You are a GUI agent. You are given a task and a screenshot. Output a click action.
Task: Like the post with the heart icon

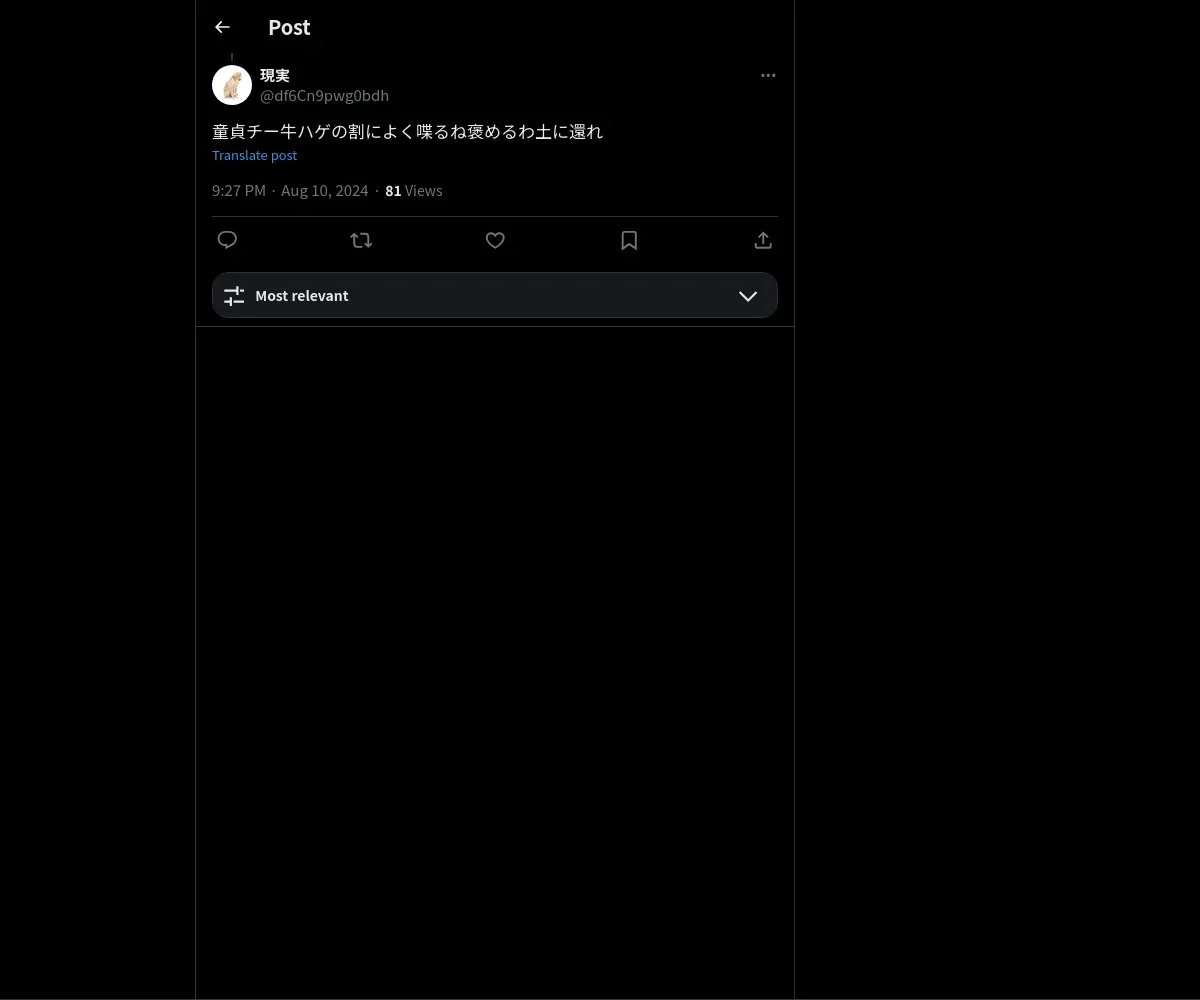[x=495, y=240]
